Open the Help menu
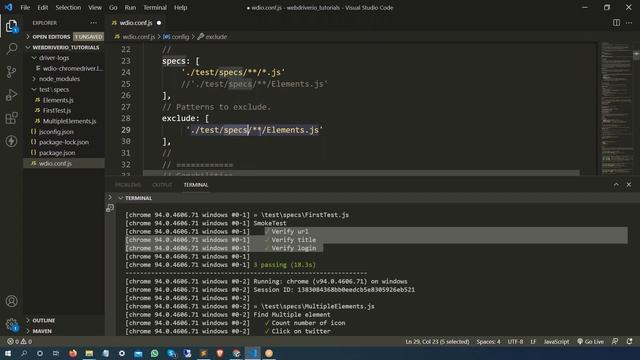The width and height of the screenshot is (640, 360). coord(180,7)
